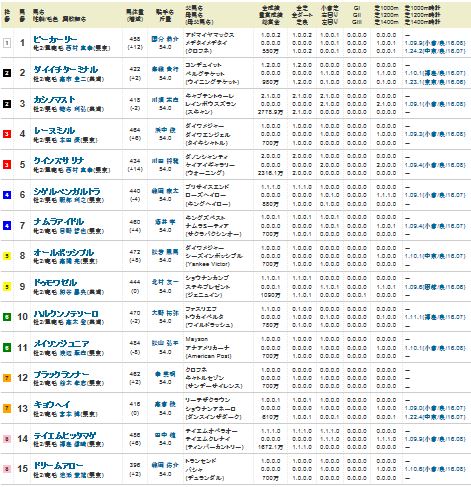This screenshot has height=487, width=471.
Task: Click pink frame 8 badge beside テイエムヒッタマゲ
Action: click(7, 439)
